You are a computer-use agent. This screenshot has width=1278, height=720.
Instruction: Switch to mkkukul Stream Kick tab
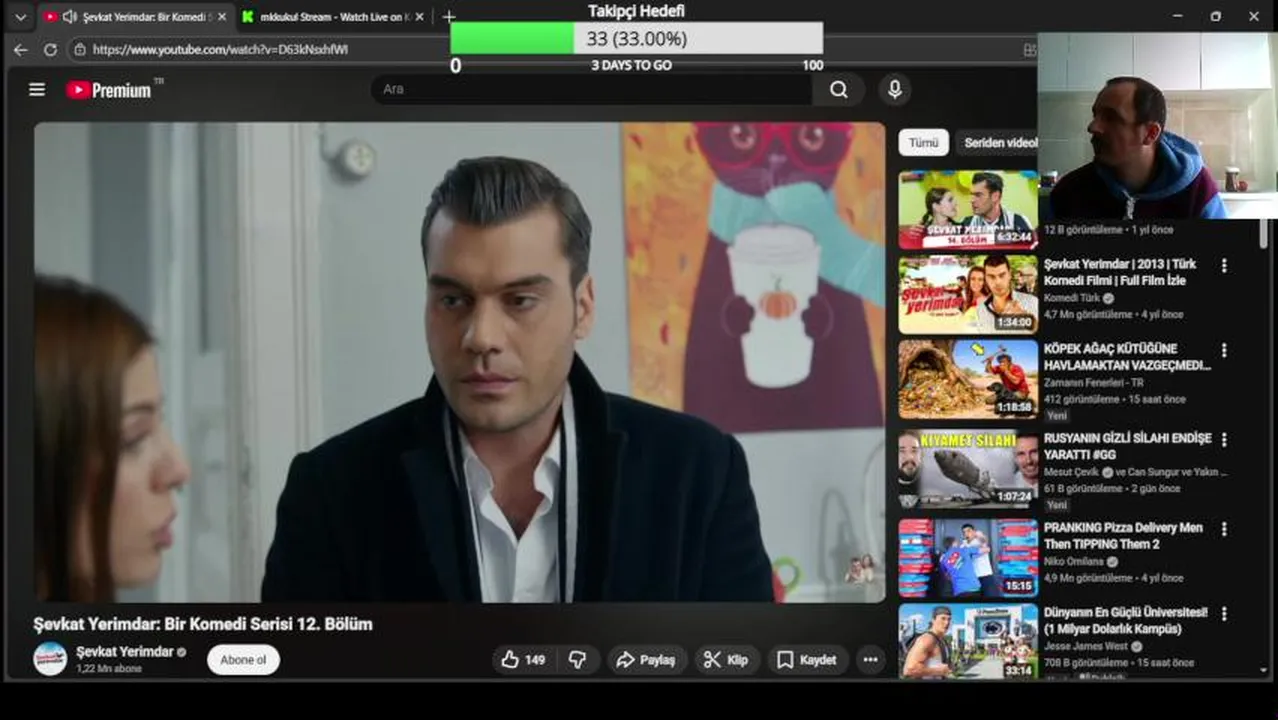coord(334,17)
